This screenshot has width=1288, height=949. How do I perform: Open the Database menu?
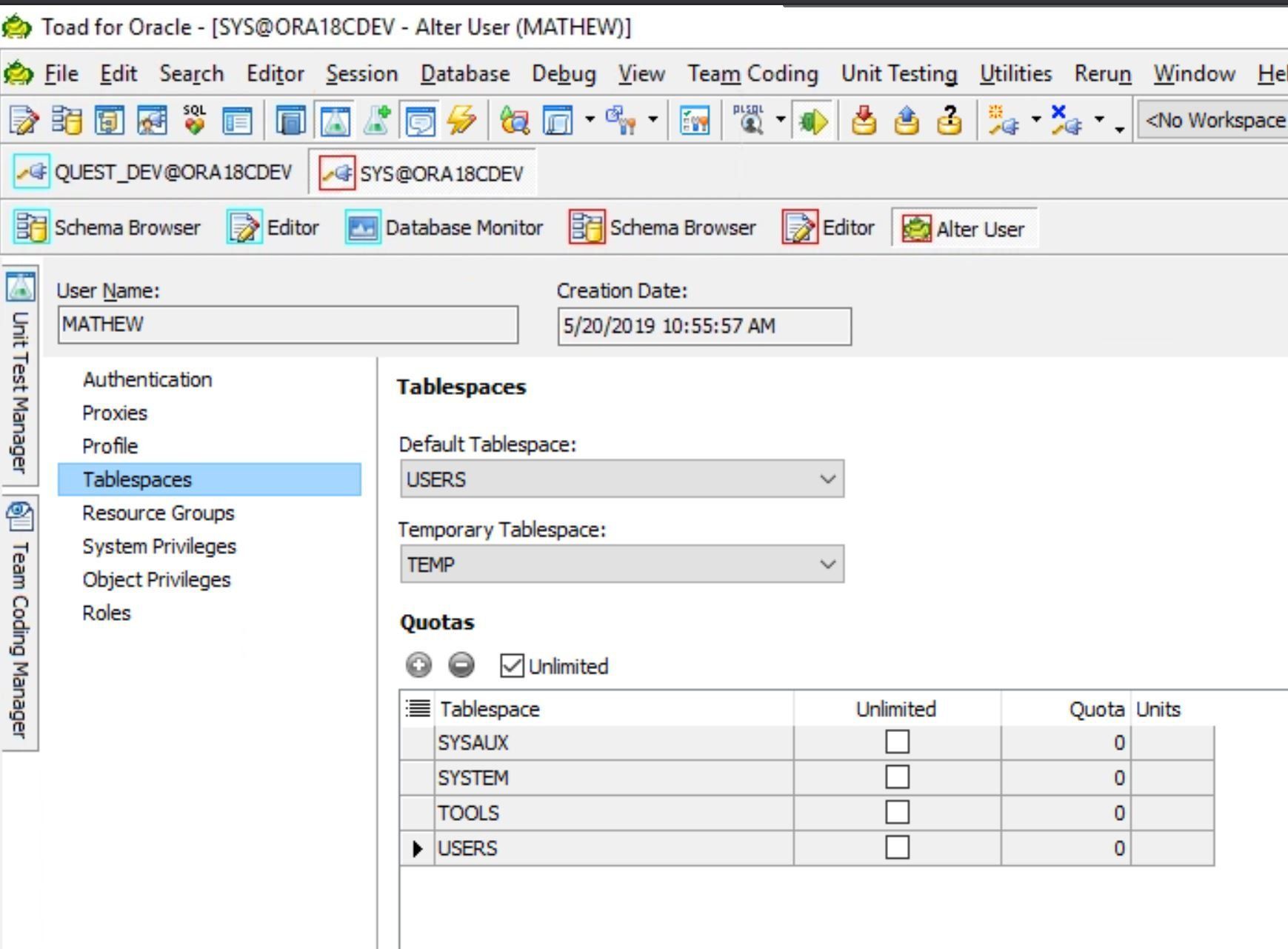(465, 73)
